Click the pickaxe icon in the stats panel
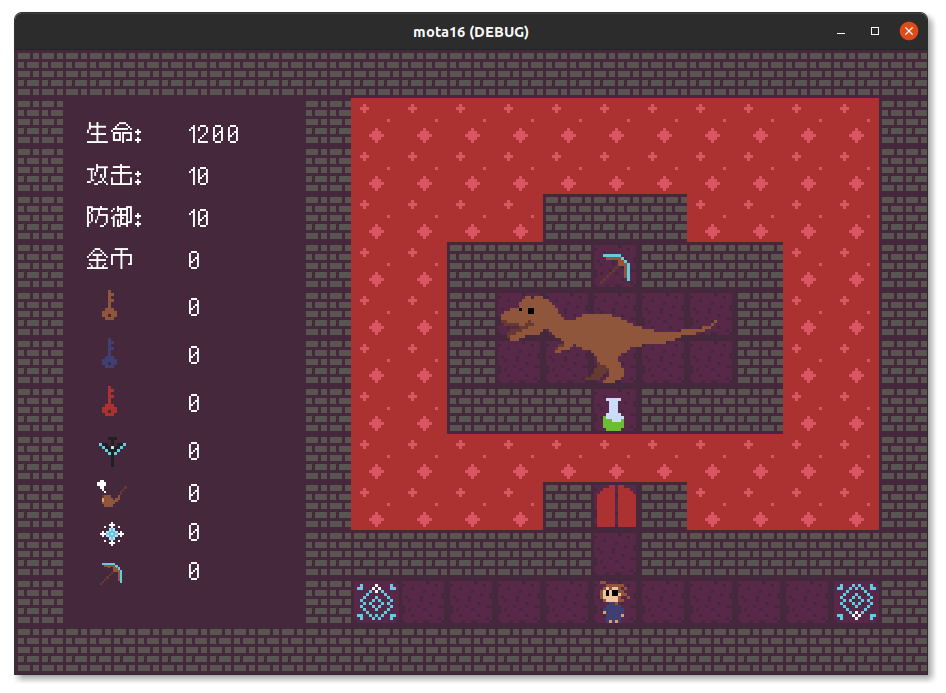The width and height of the screenshot is (946, 693). [x=112, y=573]
